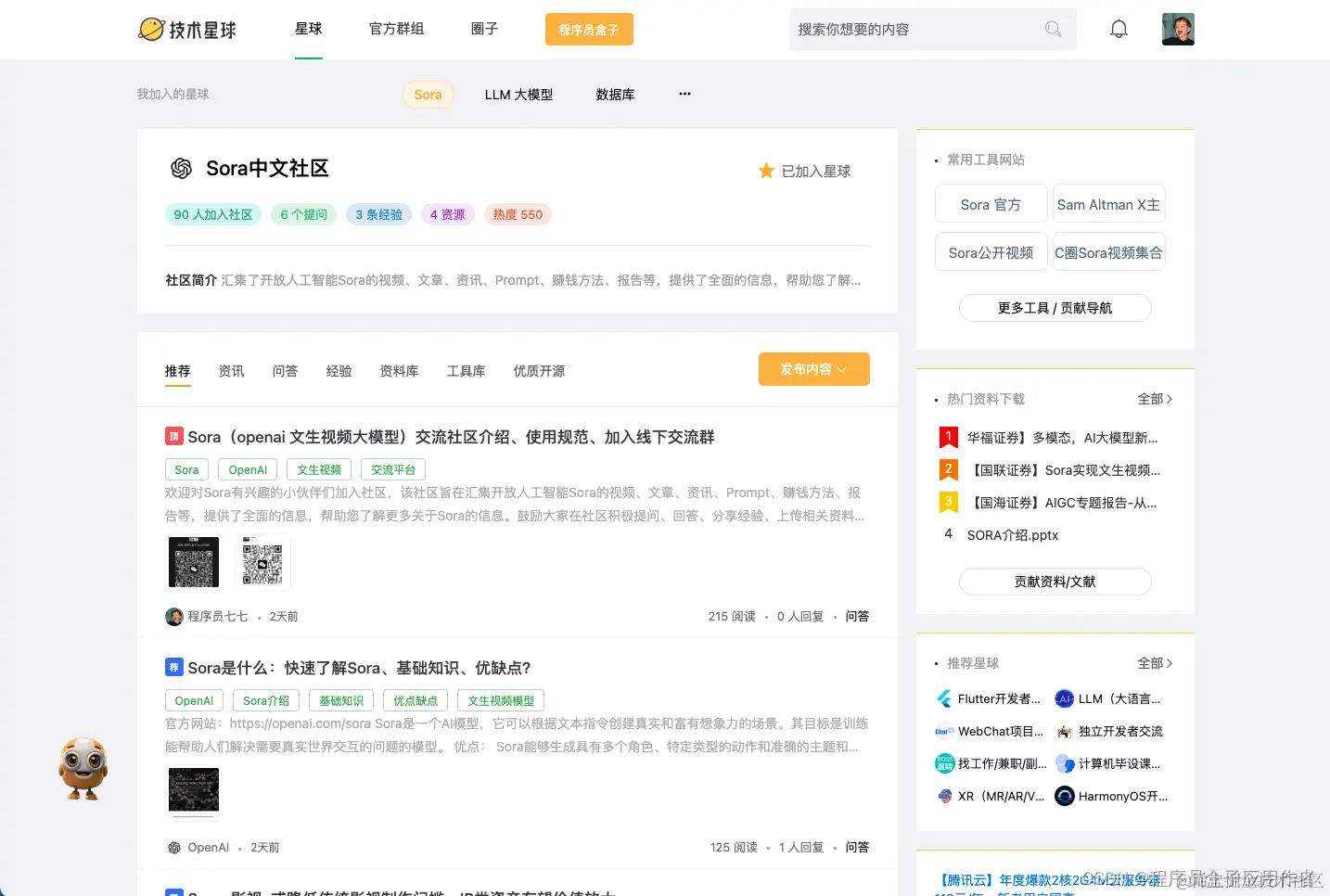Image resolution: width=1330 pixels, height=896 pixels.
Task: Open the notification bell
Action: [x=1119, y=29]
